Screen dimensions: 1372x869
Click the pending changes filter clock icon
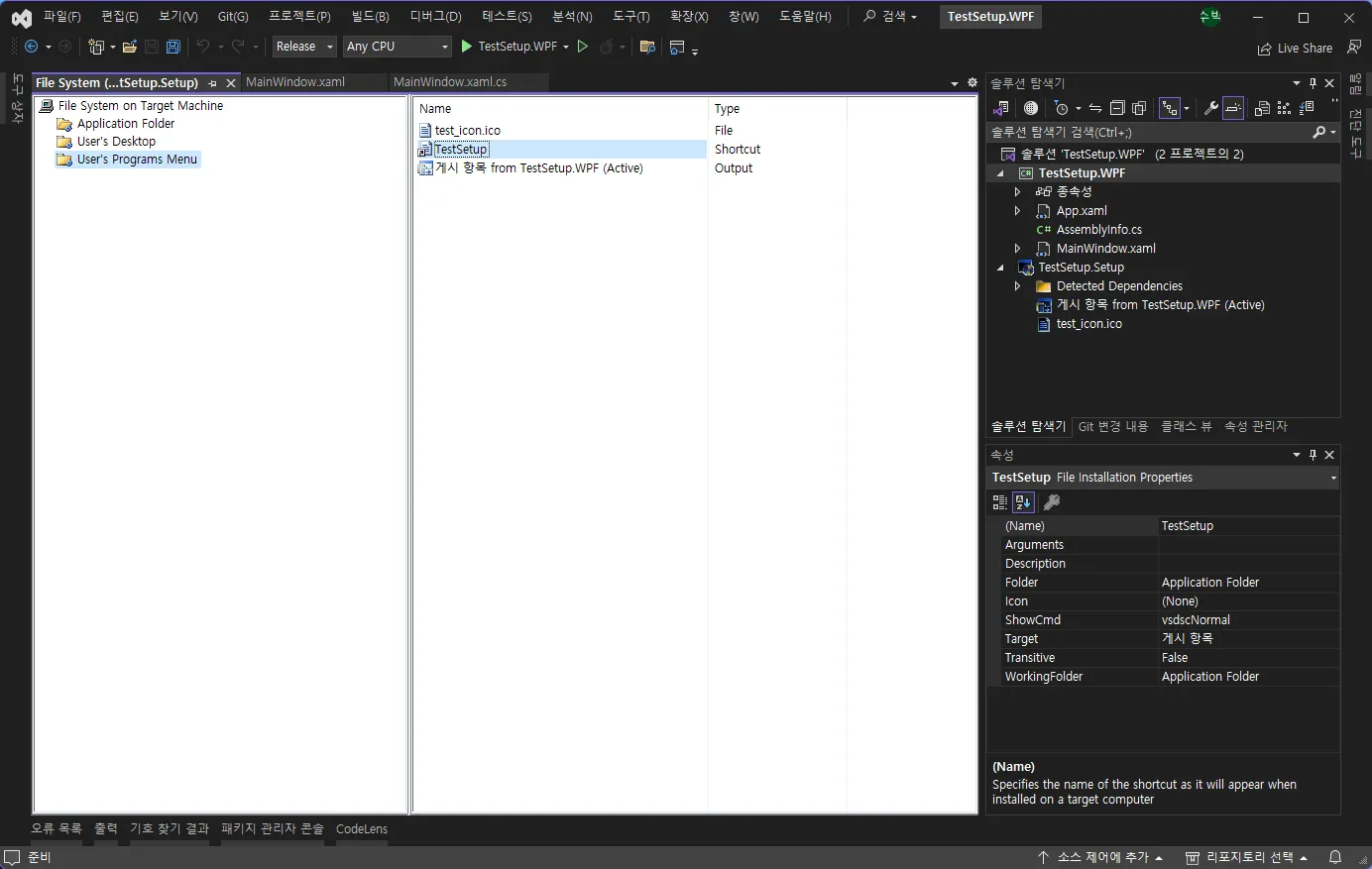click(x=1062, y=108)
